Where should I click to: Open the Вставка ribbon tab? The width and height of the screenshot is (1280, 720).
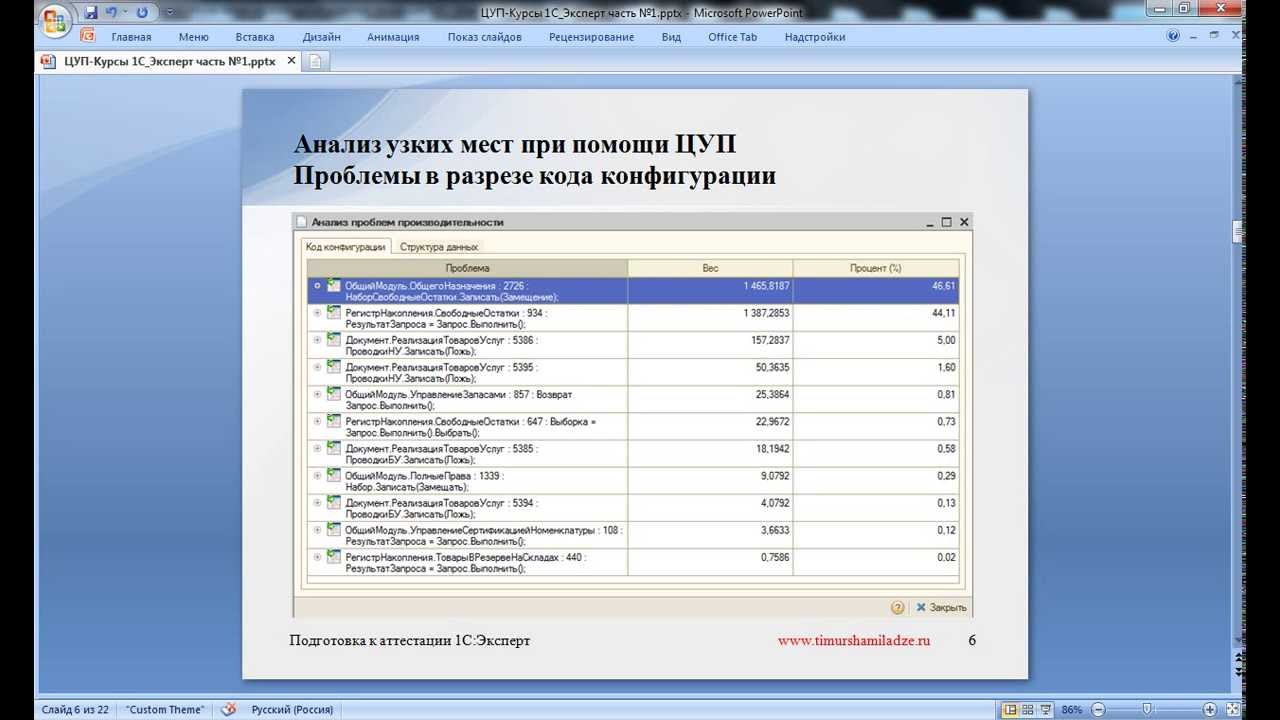(255, 37)
